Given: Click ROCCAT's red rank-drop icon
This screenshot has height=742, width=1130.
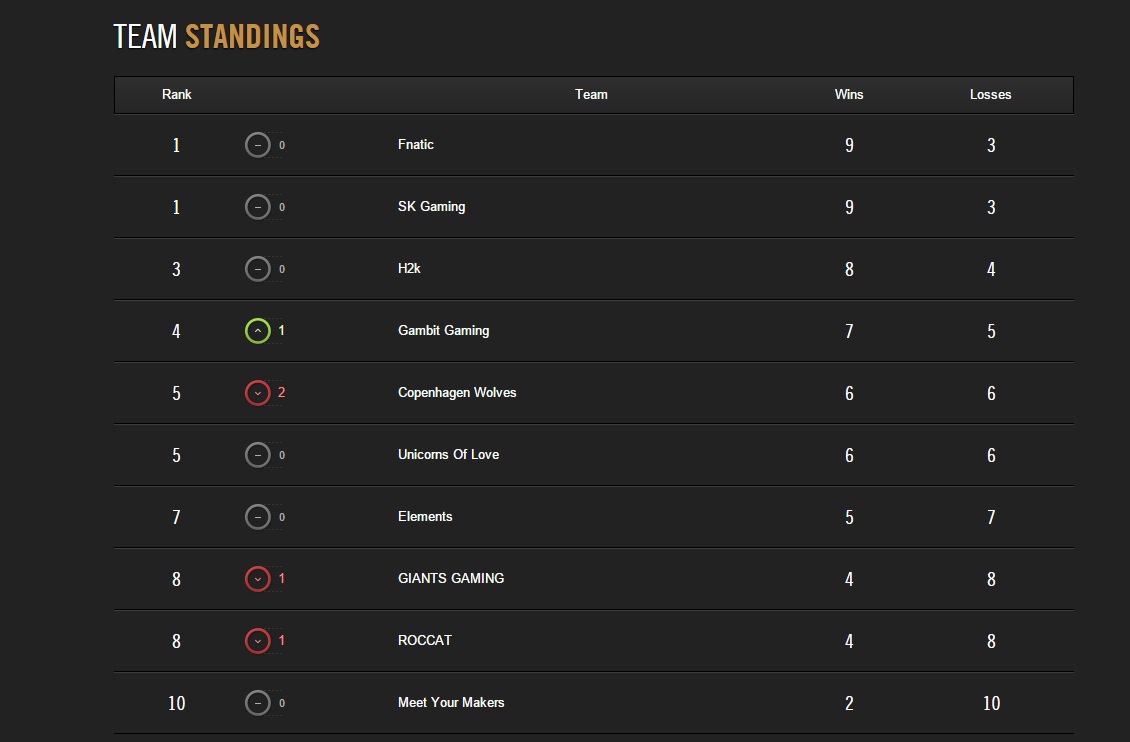Looking at the screenshot, I should [257, 640].
